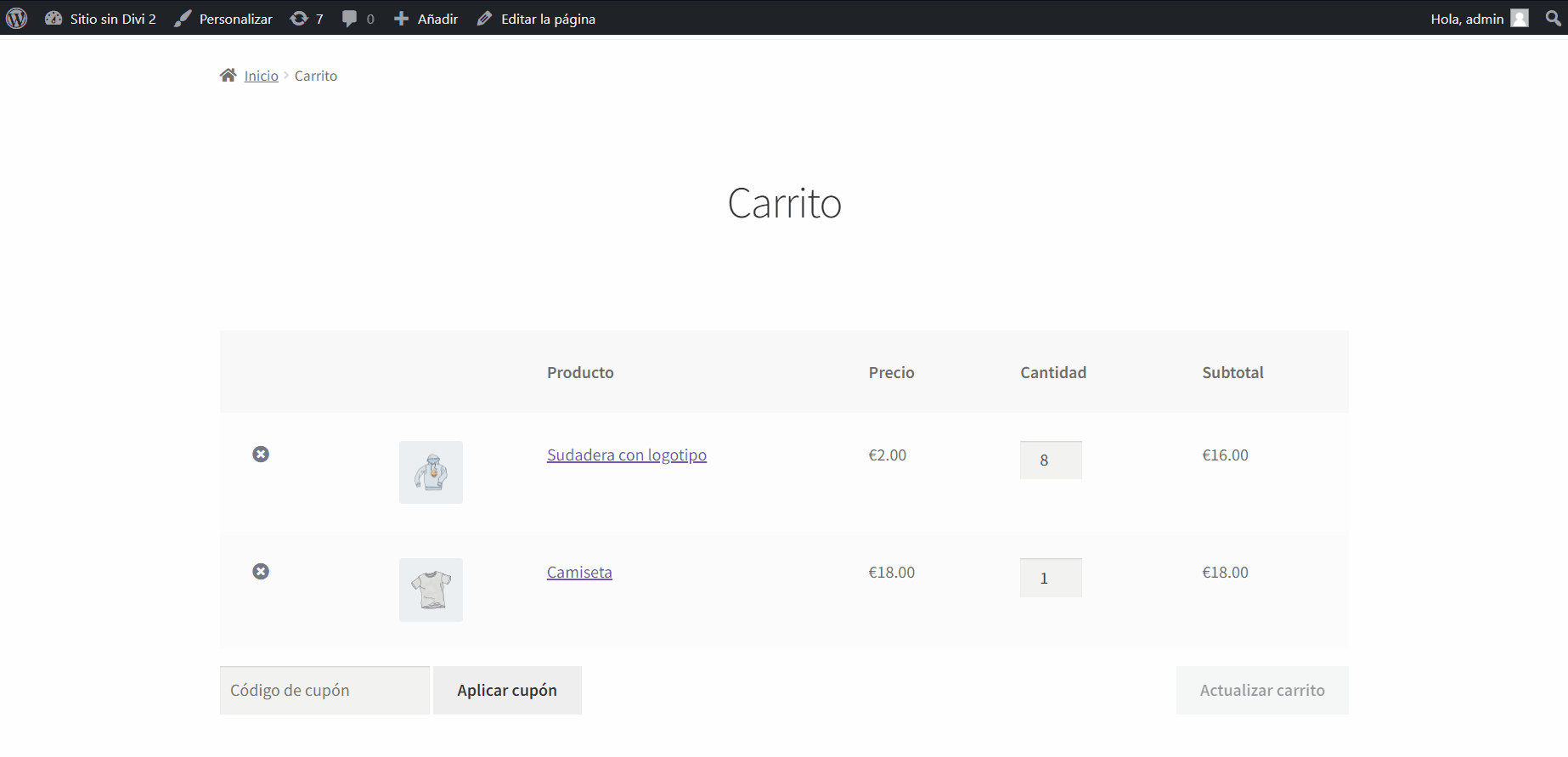Open the Hola, admin account menu

1478,19
